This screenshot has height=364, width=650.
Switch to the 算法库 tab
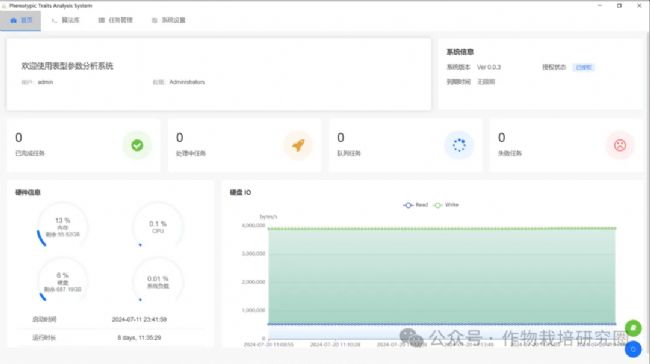pyautogui.click(x=65, y=20)
